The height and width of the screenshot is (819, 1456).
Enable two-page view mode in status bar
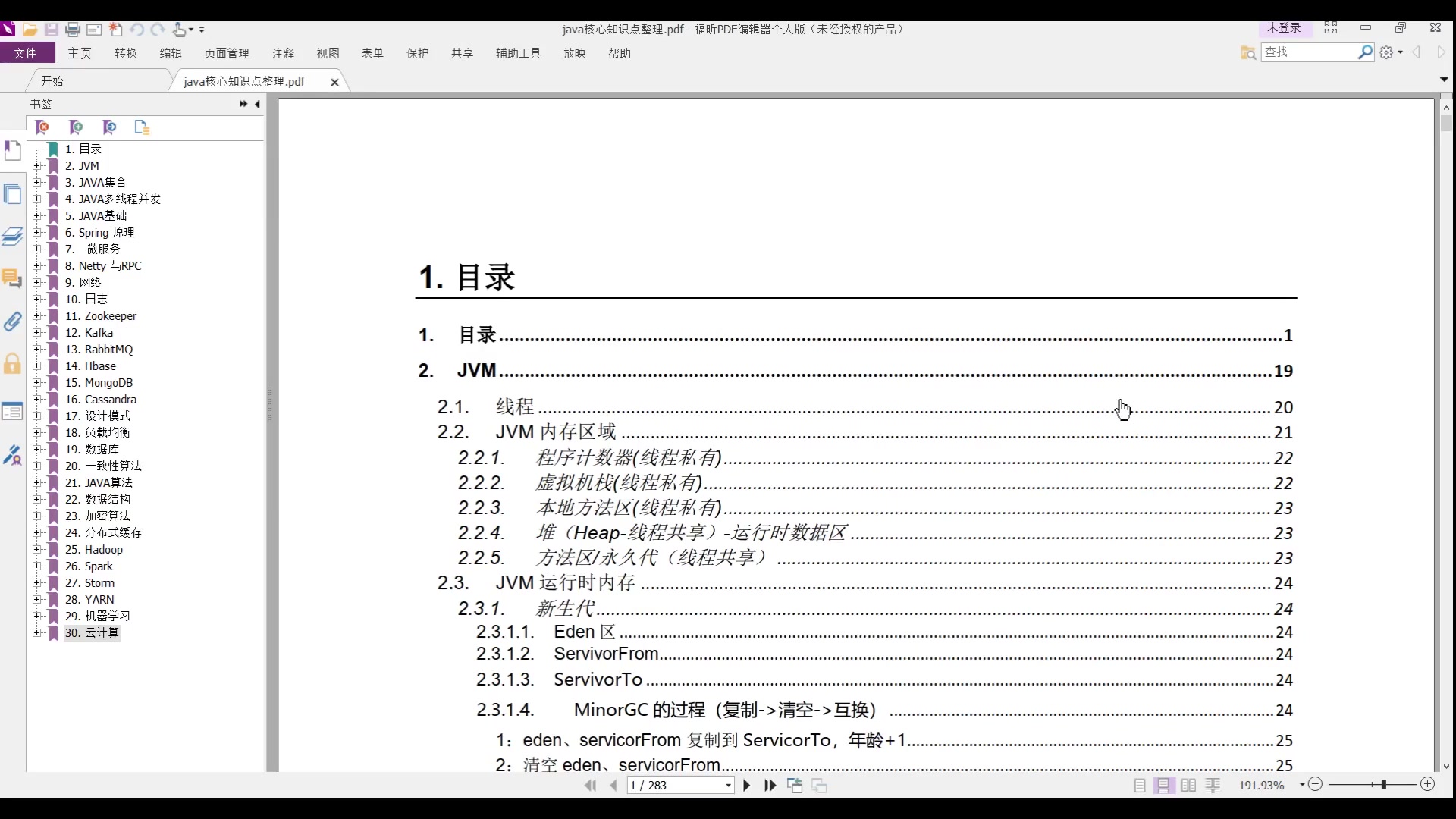(x=1188, y=786)
